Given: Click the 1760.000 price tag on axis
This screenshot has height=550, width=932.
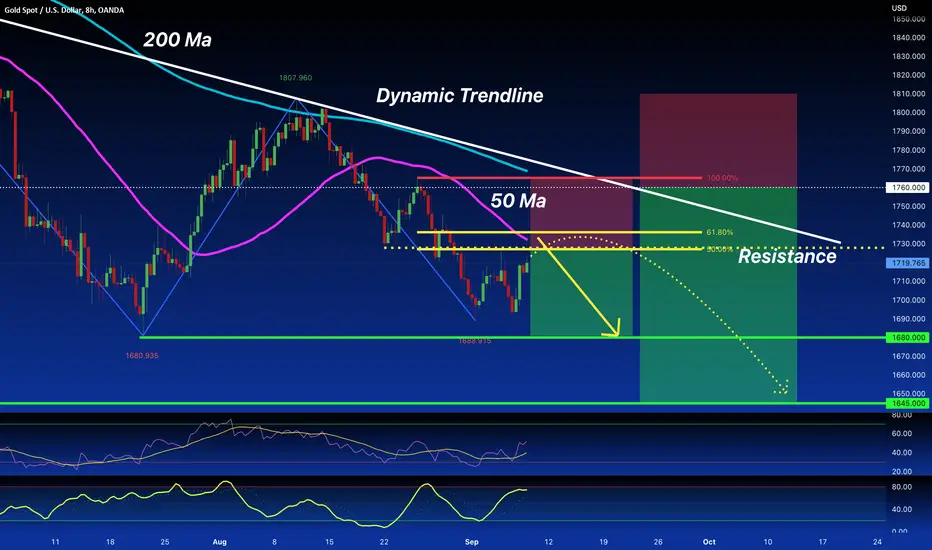Looking at the screenshot, I should (x=908, y=187).
